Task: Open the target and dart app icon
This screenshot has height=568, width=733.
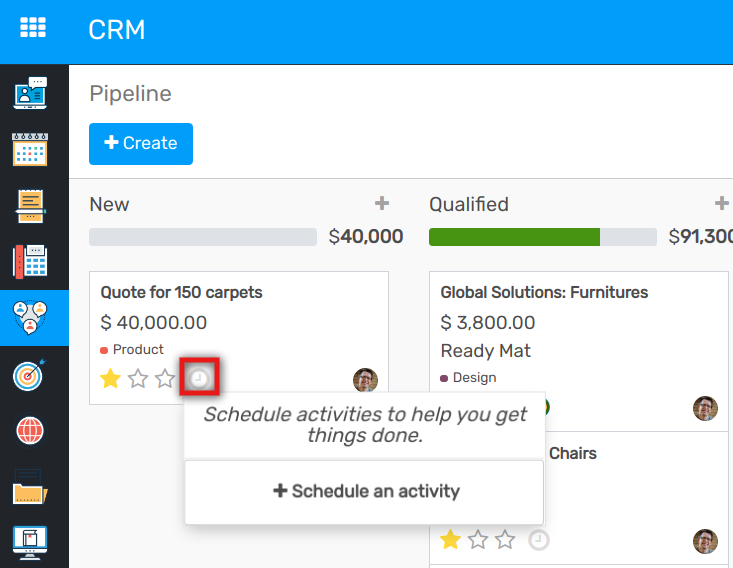Action: [31, 375]
